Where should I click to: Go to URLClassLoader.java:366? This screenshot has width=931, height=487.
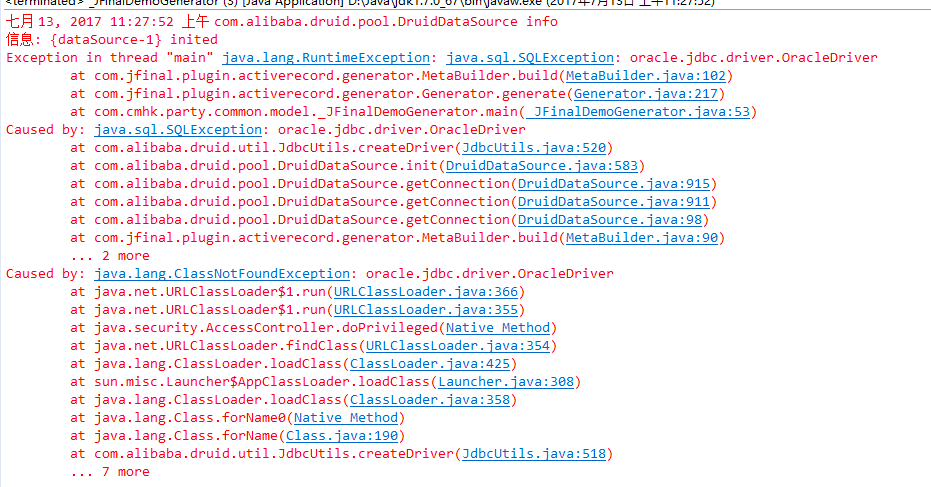click(x=426, y=292)
